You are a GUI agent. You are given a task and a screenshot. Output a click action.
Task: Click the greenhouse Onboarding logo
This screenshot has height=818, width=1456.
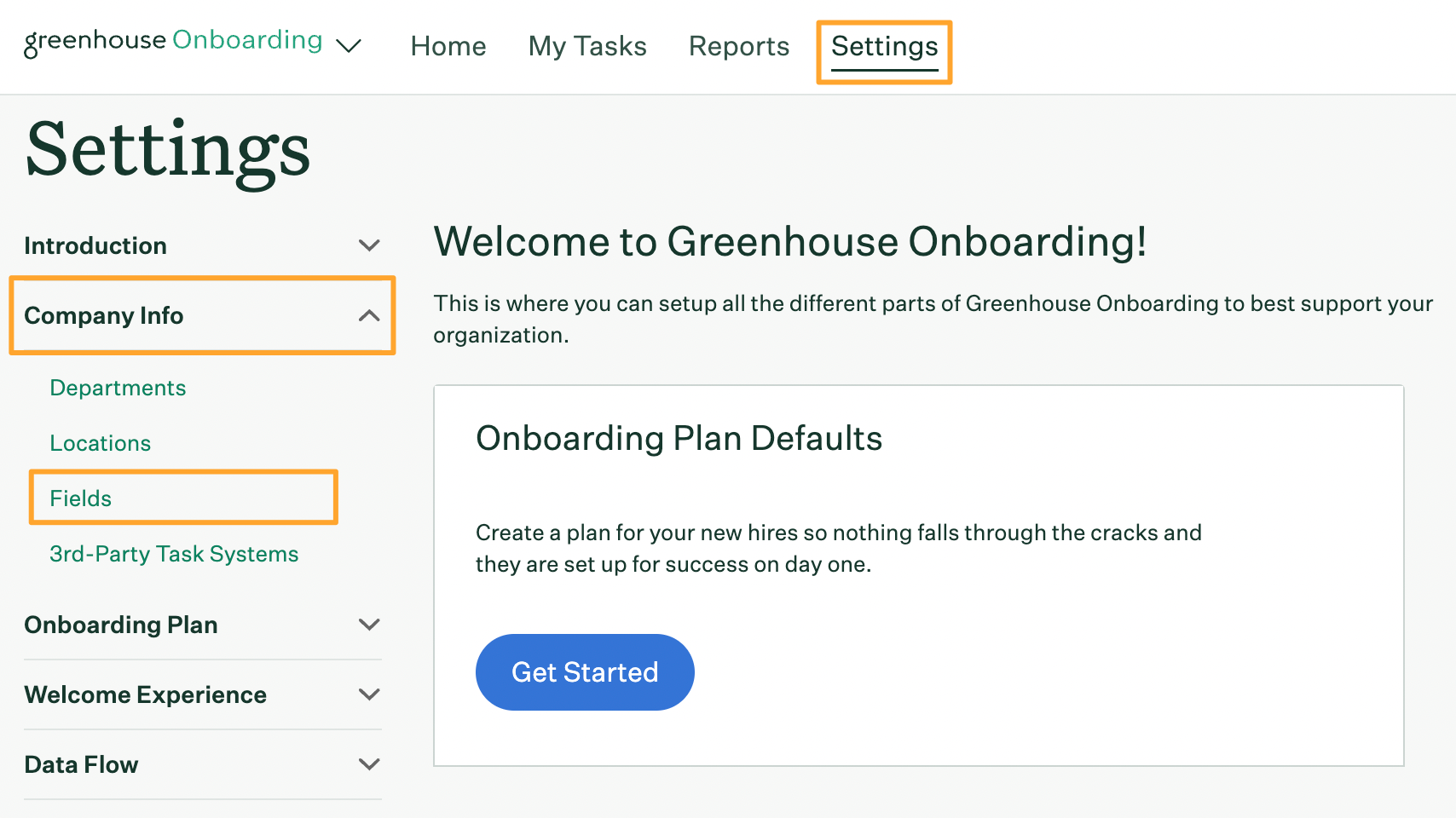173,41
